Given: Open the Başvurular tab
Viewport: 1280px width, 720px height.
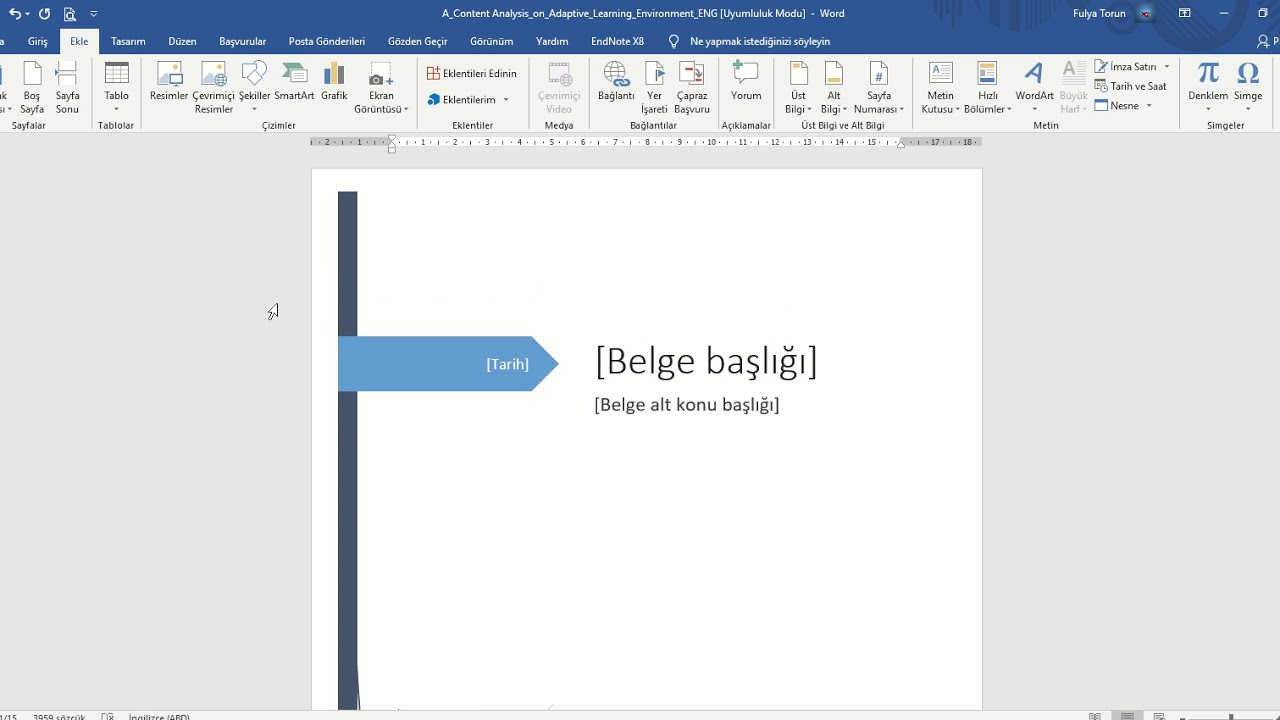Looking at the screenshot, I should pyautogui.click(x=243, y=42).
